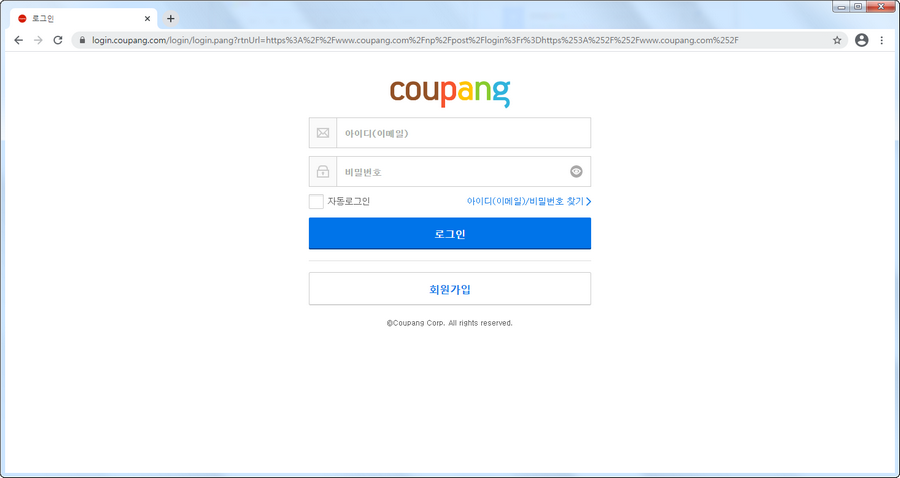Click the blue 로그인 button
The width and height of the screenshot is (900, 478).
(450, 234)
